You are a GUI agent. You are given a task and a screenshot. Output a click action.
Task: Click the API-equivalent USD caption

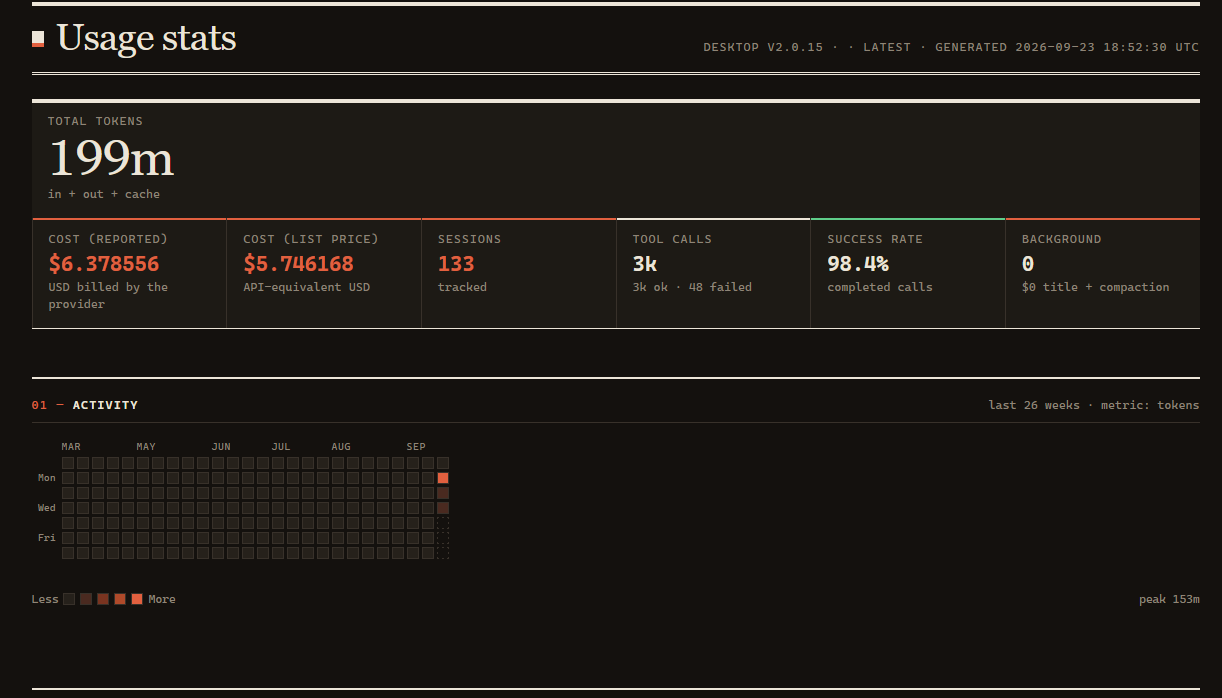click(307, 287)
